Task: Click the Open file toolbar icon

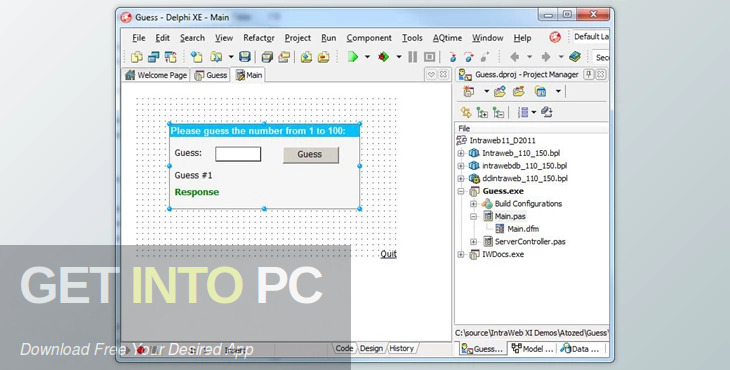Action: (216, 57)
